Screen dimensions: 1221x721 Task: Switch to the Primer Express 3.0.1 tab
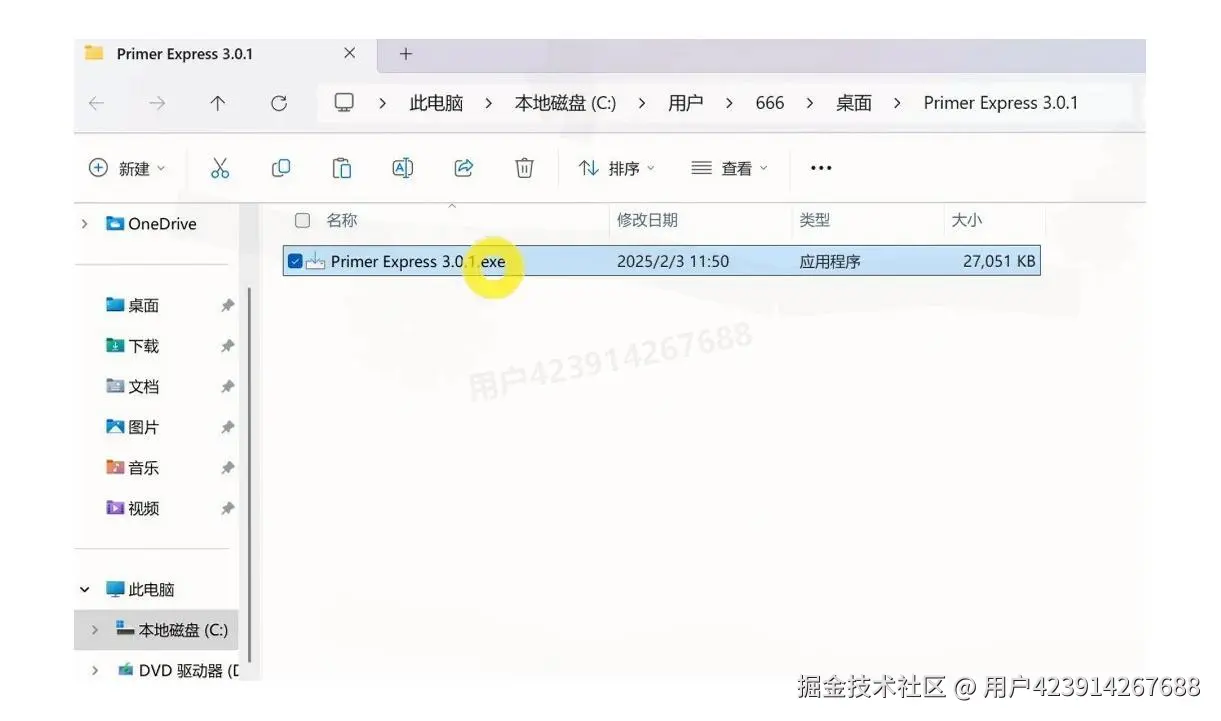pyautogui.click(x=185, y=54)
